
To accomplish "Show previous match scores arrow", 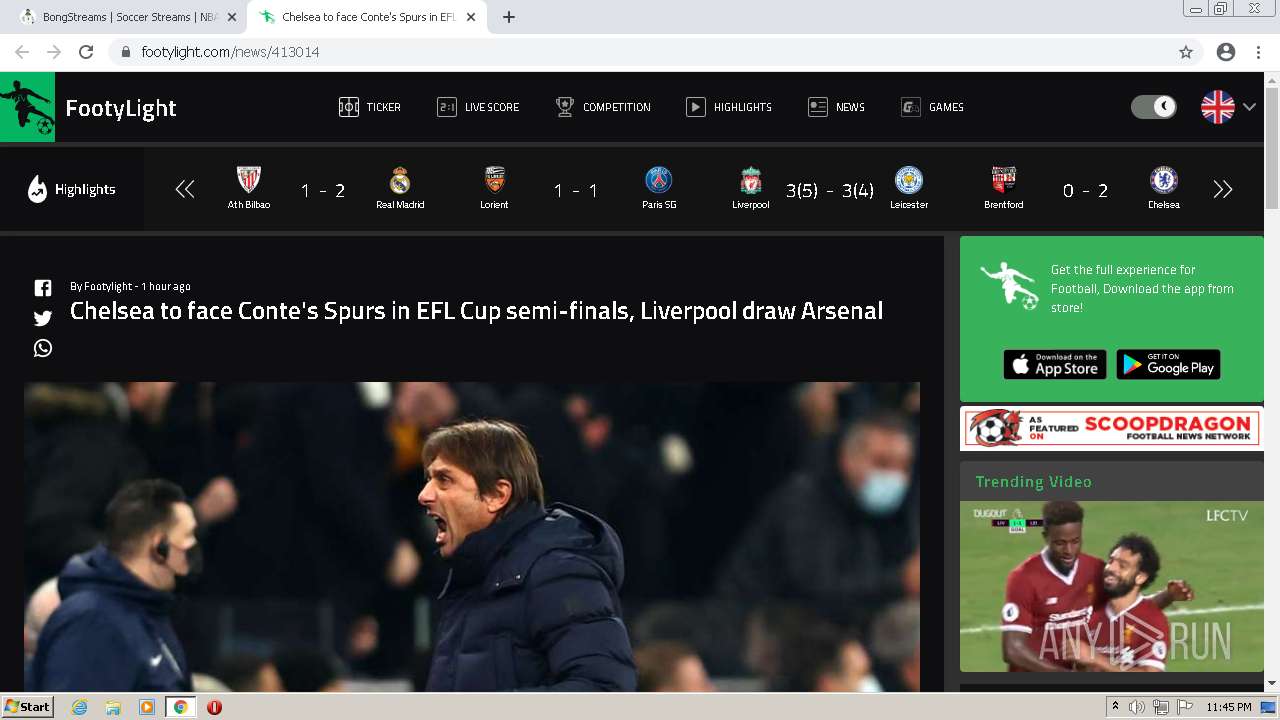I will coord(184,189).
